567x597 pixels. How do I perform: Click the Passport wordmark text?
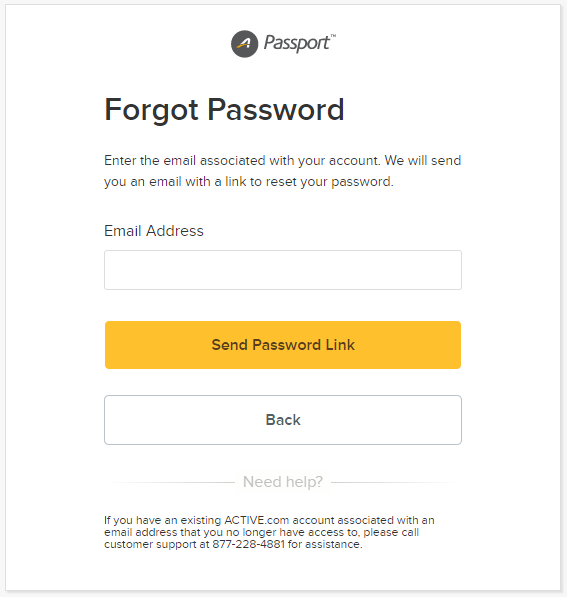point(297,43)
